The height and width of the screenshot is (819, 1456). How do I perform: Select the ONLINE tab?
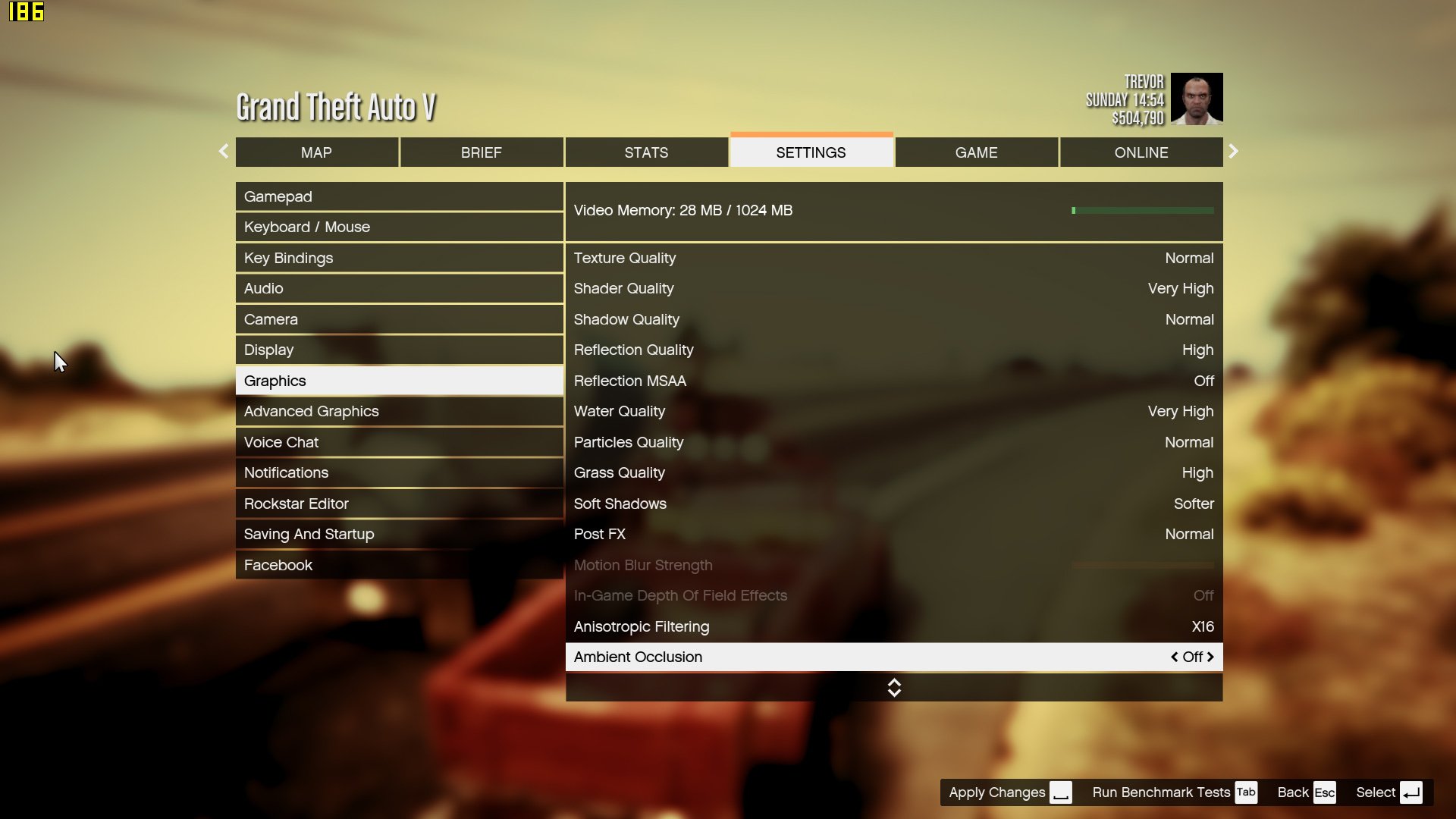point(1141,151)
